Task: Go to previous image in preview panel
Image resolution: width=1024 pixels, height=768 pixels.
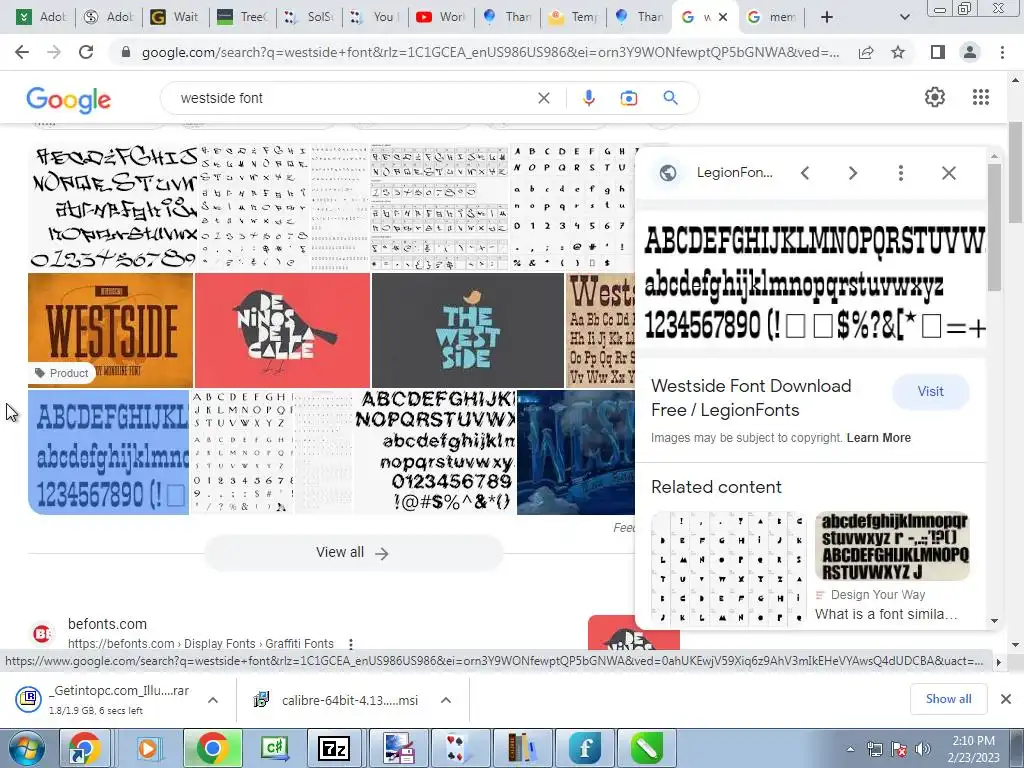Action: 805,173
